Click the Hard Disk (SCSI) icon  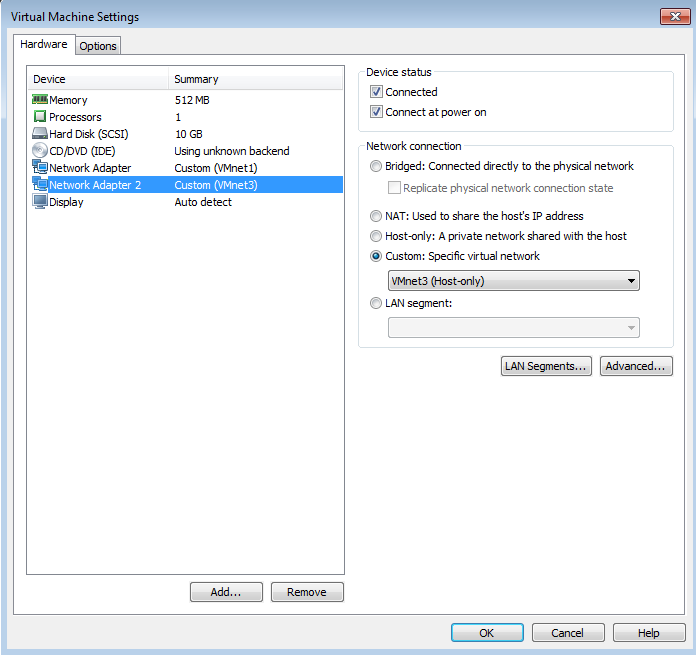click(x=40, y=134)
